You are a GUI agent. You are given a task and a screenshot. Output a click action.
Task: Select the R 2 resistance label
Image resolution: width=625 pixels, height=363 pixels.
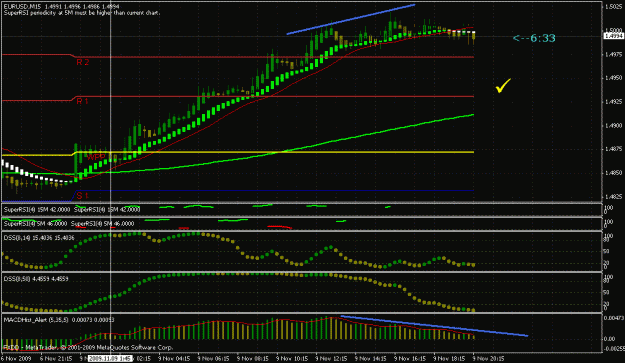83,62
